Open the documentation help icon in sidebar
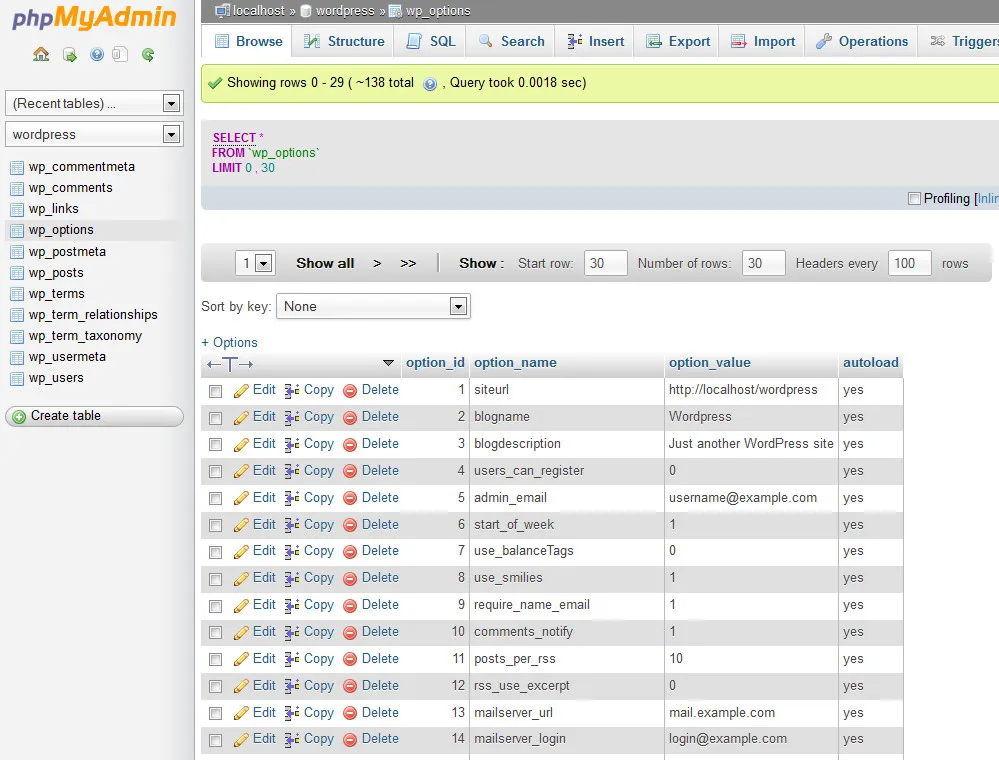 point(96,54)
